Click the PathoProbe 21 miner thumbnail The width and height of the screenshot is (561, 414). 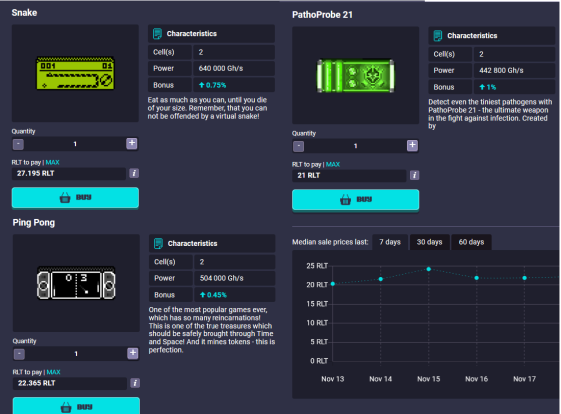click(x=355, y=76)
